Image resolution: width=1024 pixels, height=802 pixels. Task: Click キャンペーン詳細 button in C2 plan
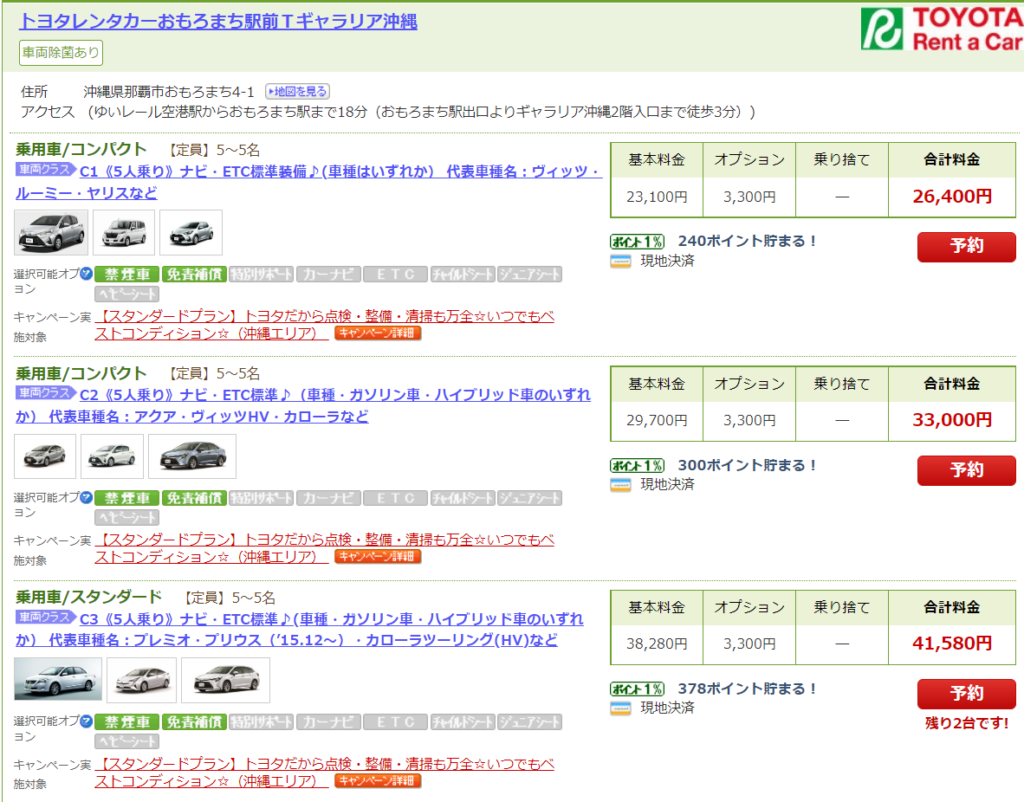(377, 556)
